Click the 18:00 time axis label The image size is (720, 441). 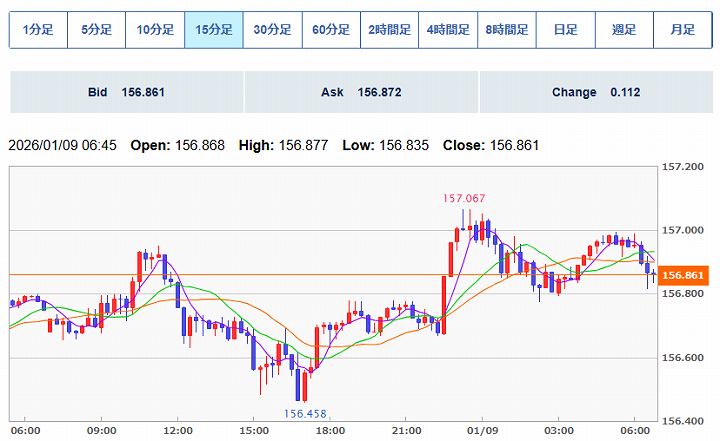tap(331, 431)
